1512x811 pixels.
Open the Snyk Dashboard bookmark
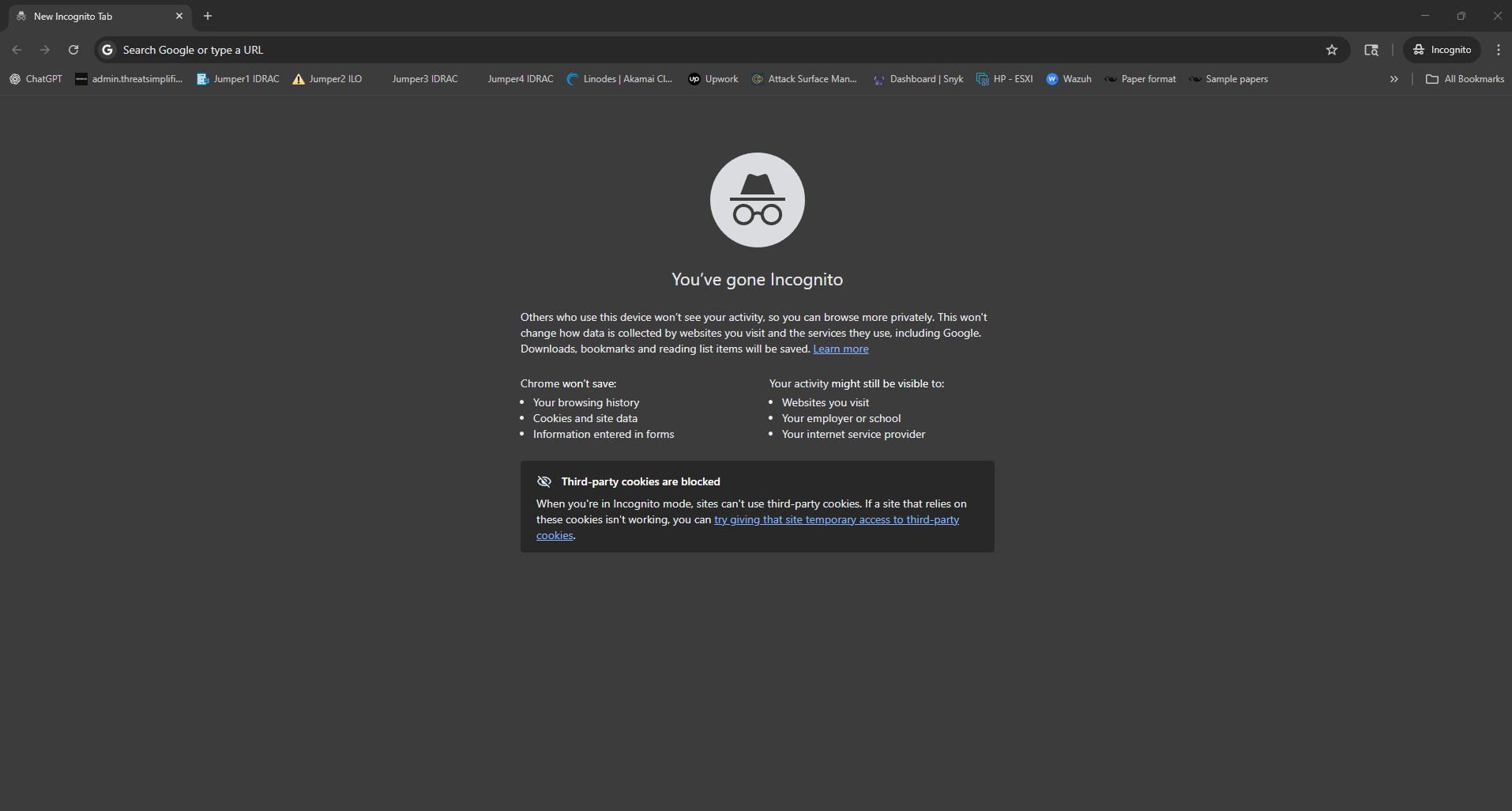point(918,78)
